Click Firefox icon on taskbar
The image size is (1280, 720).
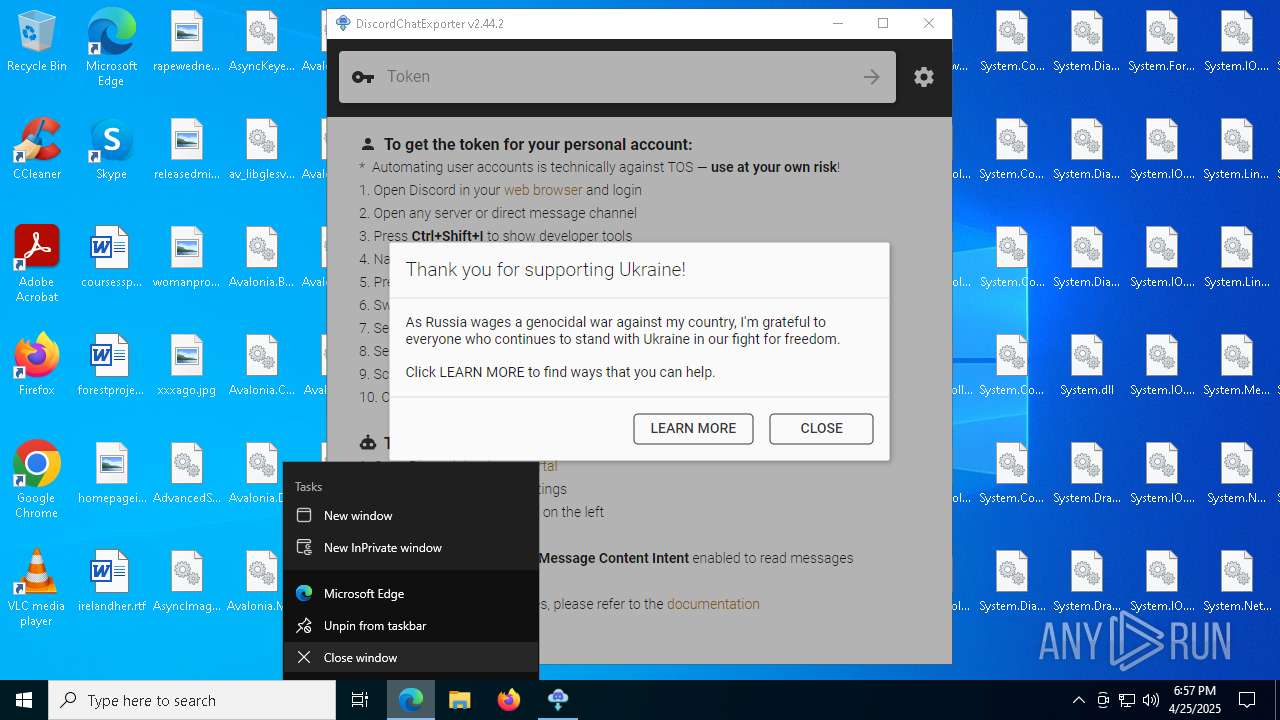(509, 700)
